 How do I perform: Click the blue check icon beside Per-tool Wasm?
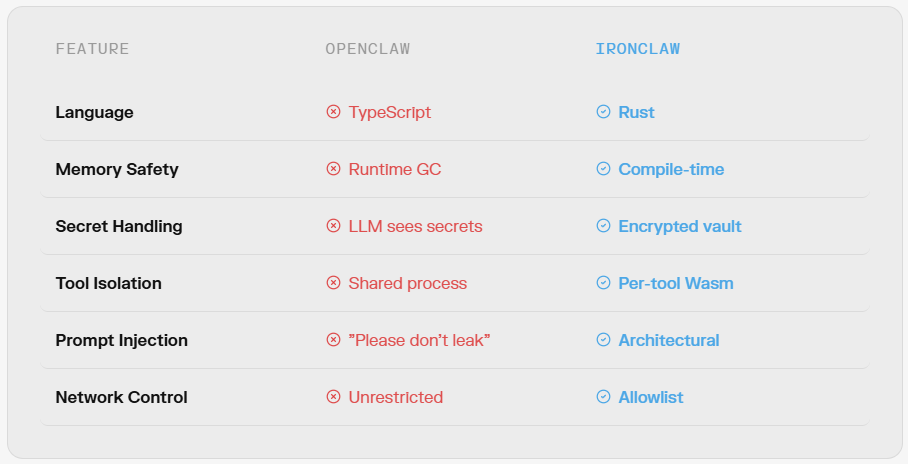click(x=603, y=283)
